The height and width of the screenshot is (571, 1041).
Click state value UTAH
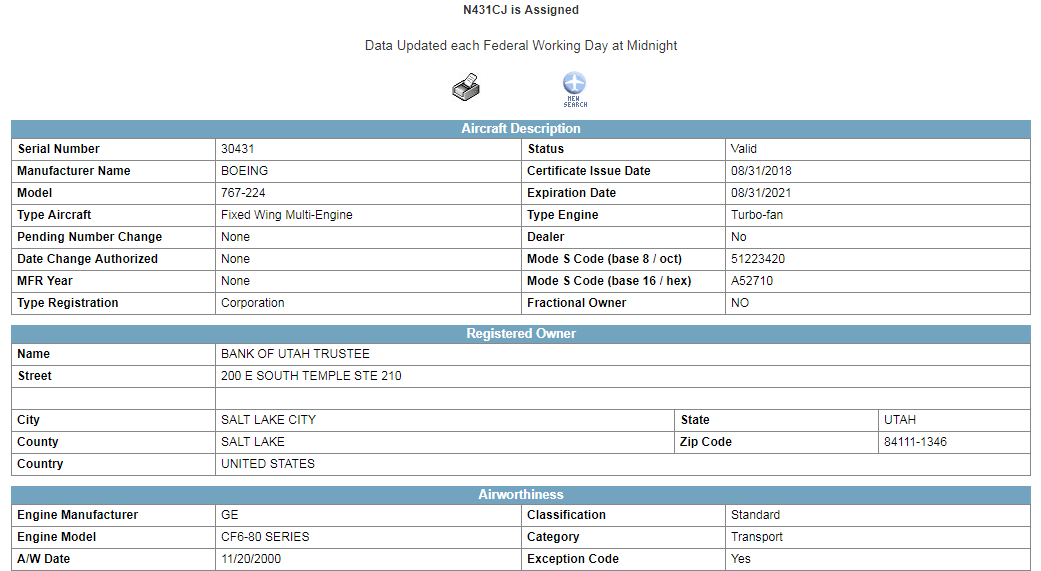(900, 419)
